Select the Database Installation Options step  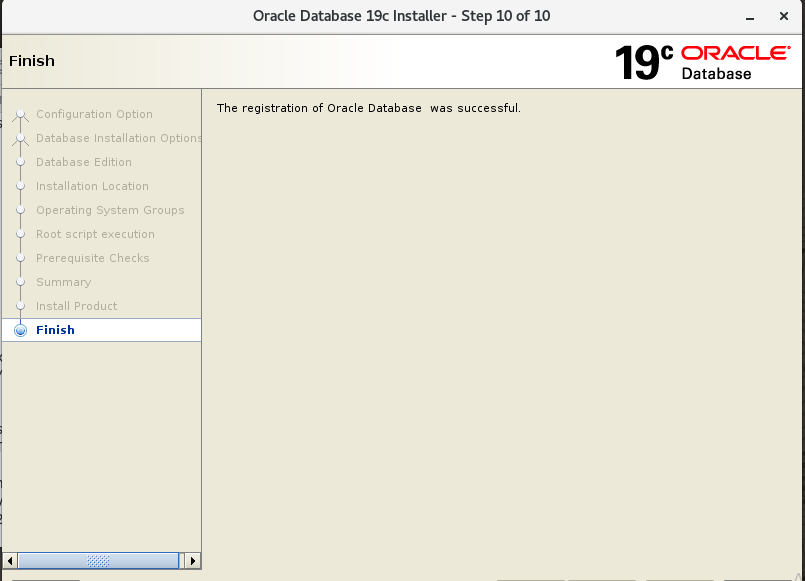click(x=118, y=138)
